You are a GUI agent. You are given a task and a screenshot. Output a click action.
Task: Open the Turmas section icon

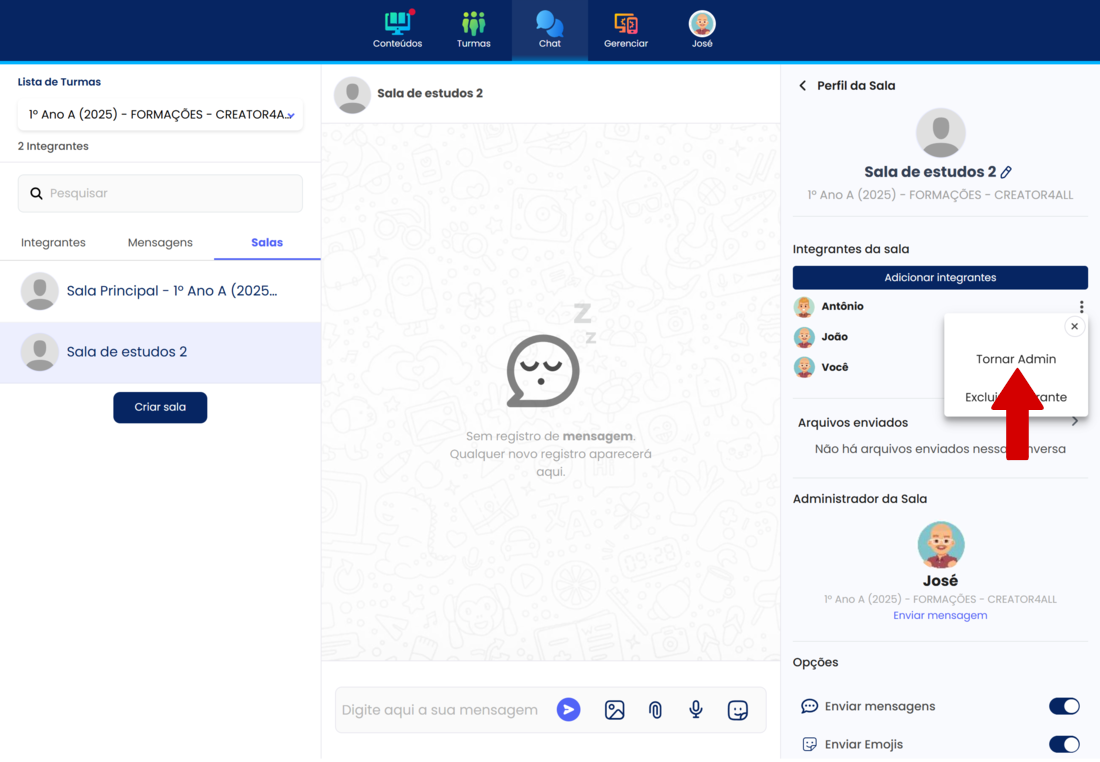point(473,24)
